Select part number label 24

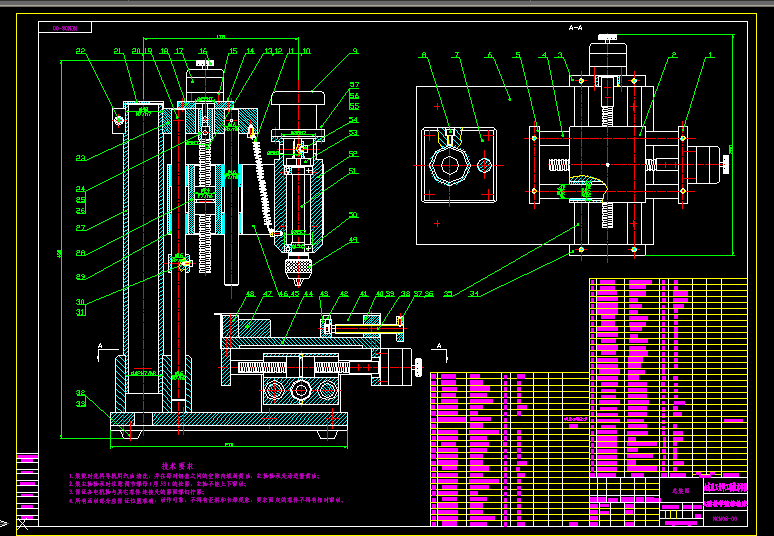[x=80, y=189]
